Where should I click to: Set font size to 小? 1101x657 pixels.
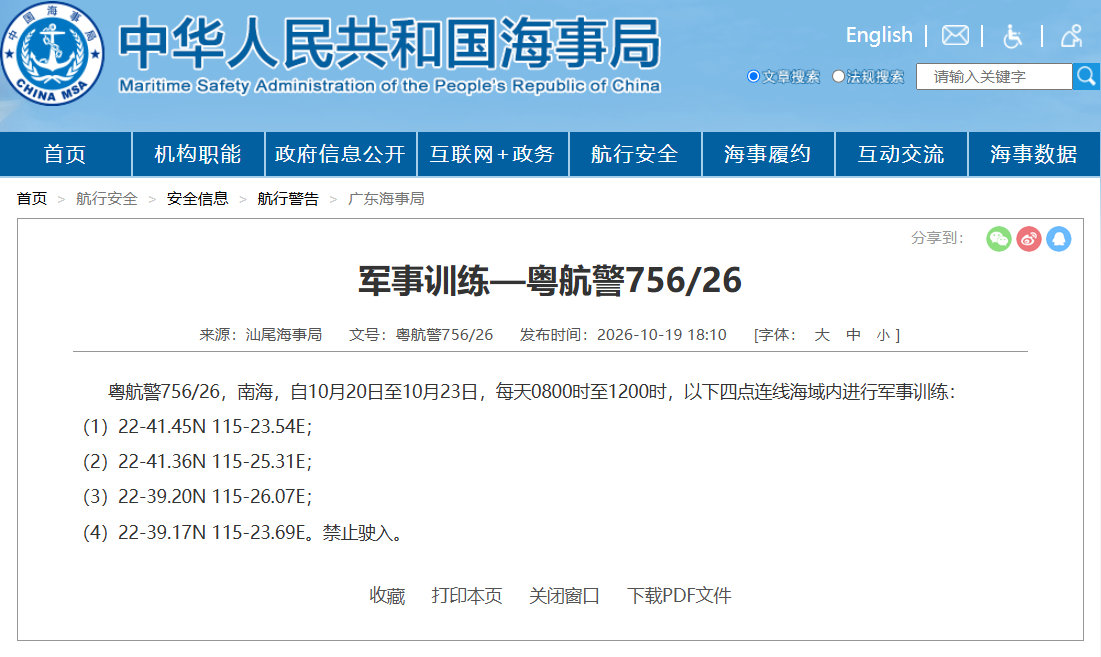883,335
